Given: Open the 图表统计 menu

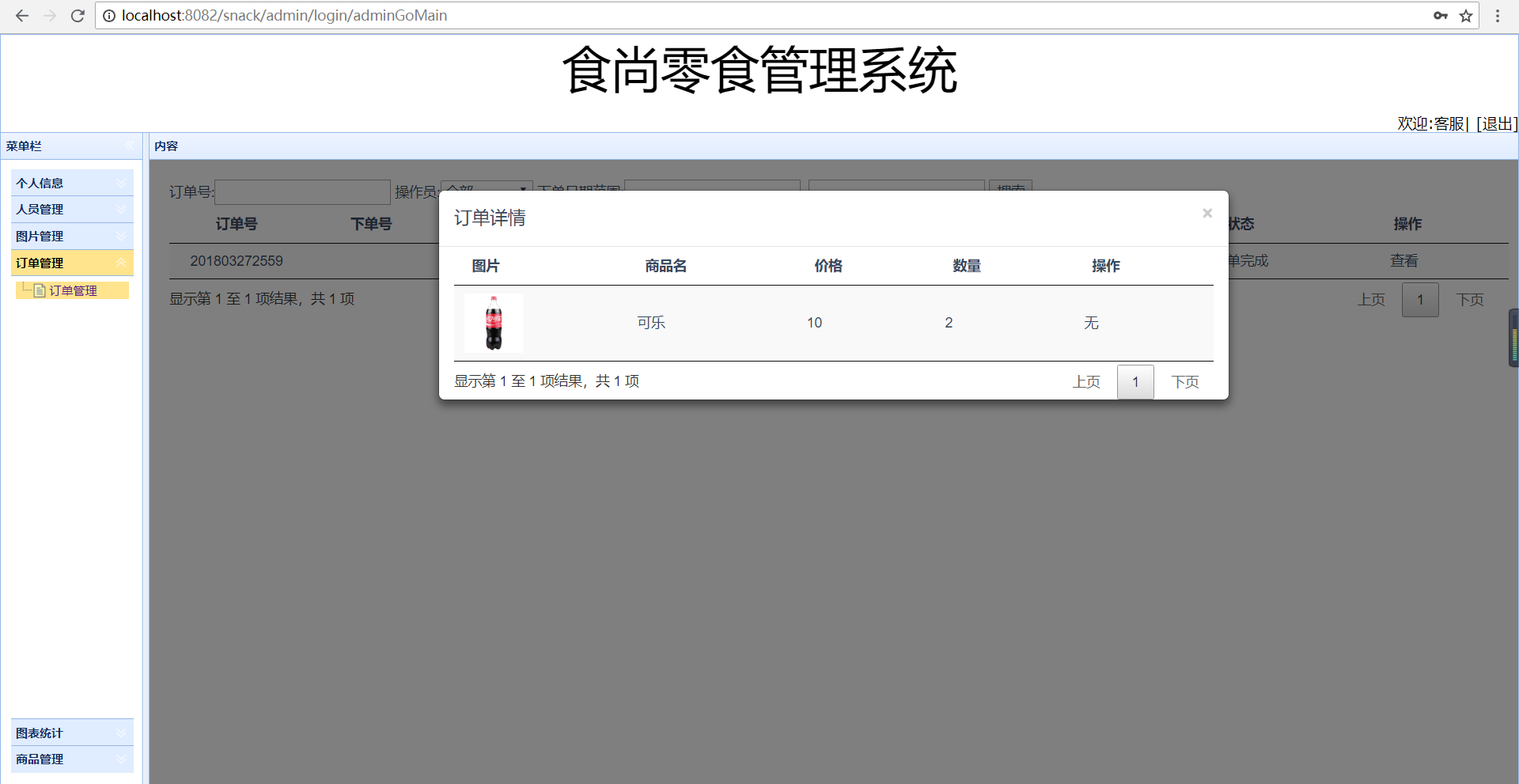Looking at the screenshot, I should click(71, 733).
